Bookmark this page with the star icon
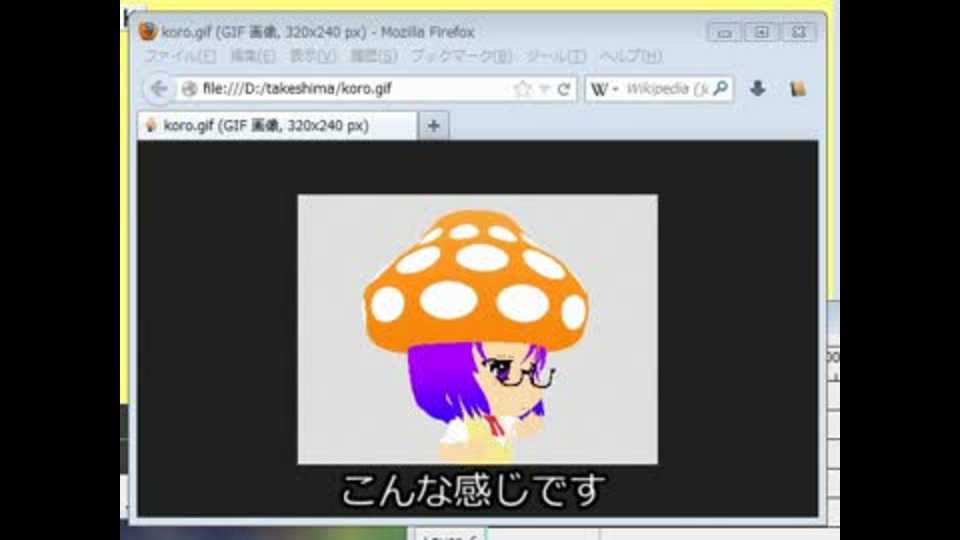The width and height of the screenshot is (960, 540). (x=522, y=89)
